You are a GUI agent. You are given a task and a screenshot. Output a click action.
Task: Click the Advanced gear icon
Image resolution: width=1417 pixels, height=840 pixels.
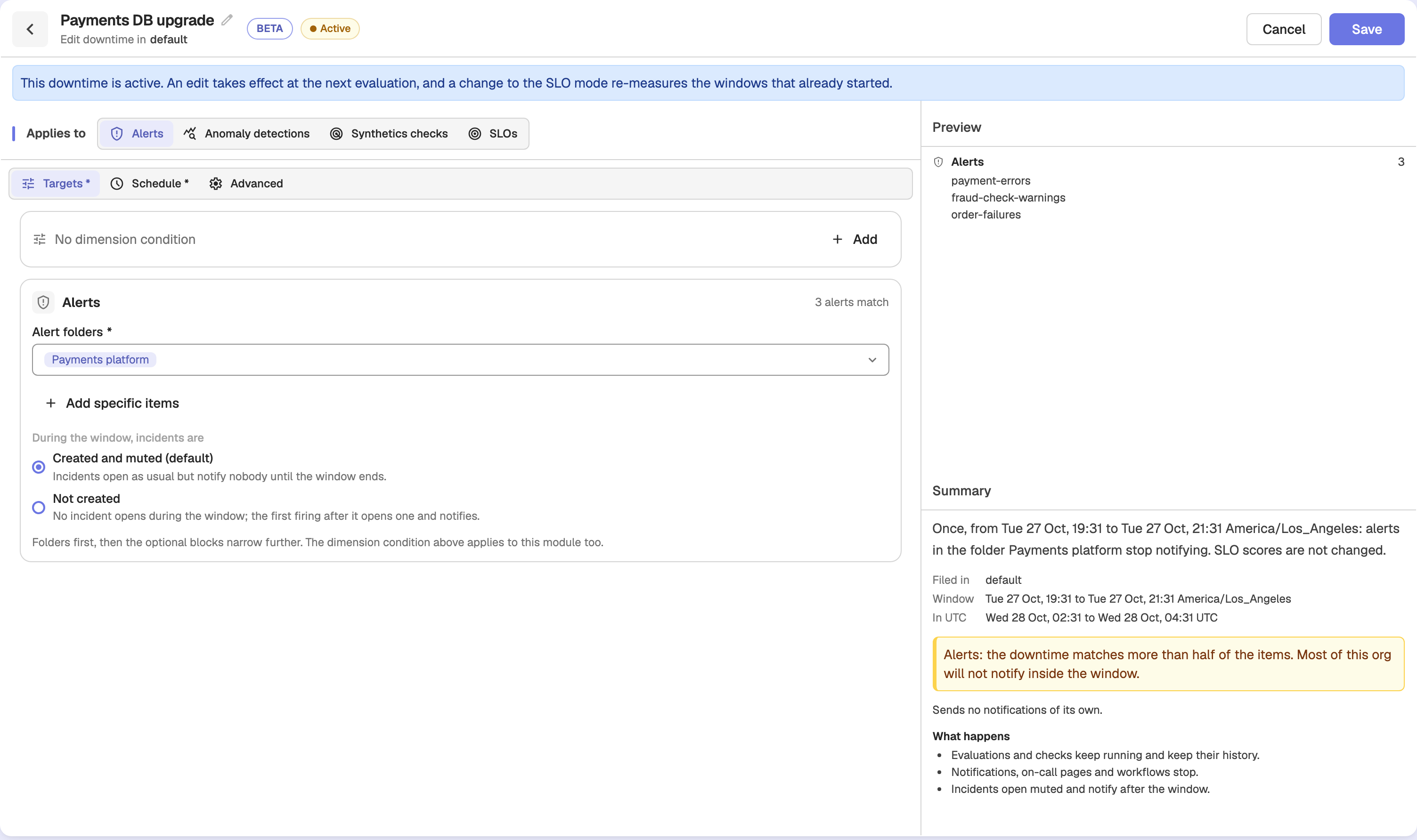coord(216,183)
